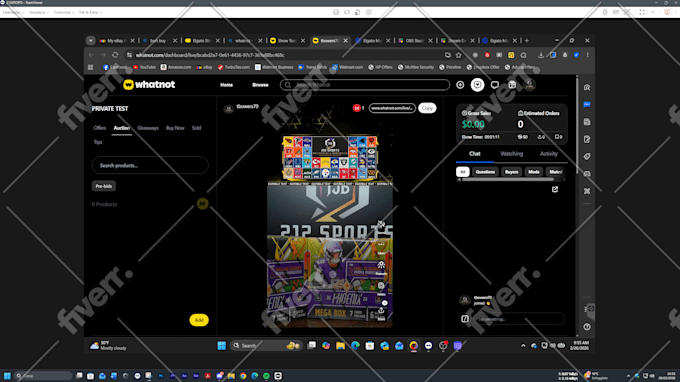
Task: Open the tab search dropdown arrow
Action: pyautogui.click(x=90, y=41)
